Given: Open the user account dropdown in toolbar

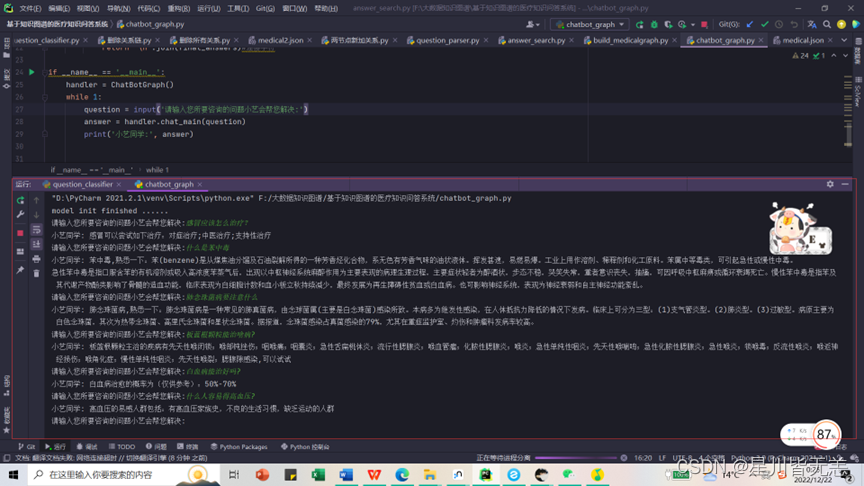Looking at the screenshot, I should pos(532,24).
